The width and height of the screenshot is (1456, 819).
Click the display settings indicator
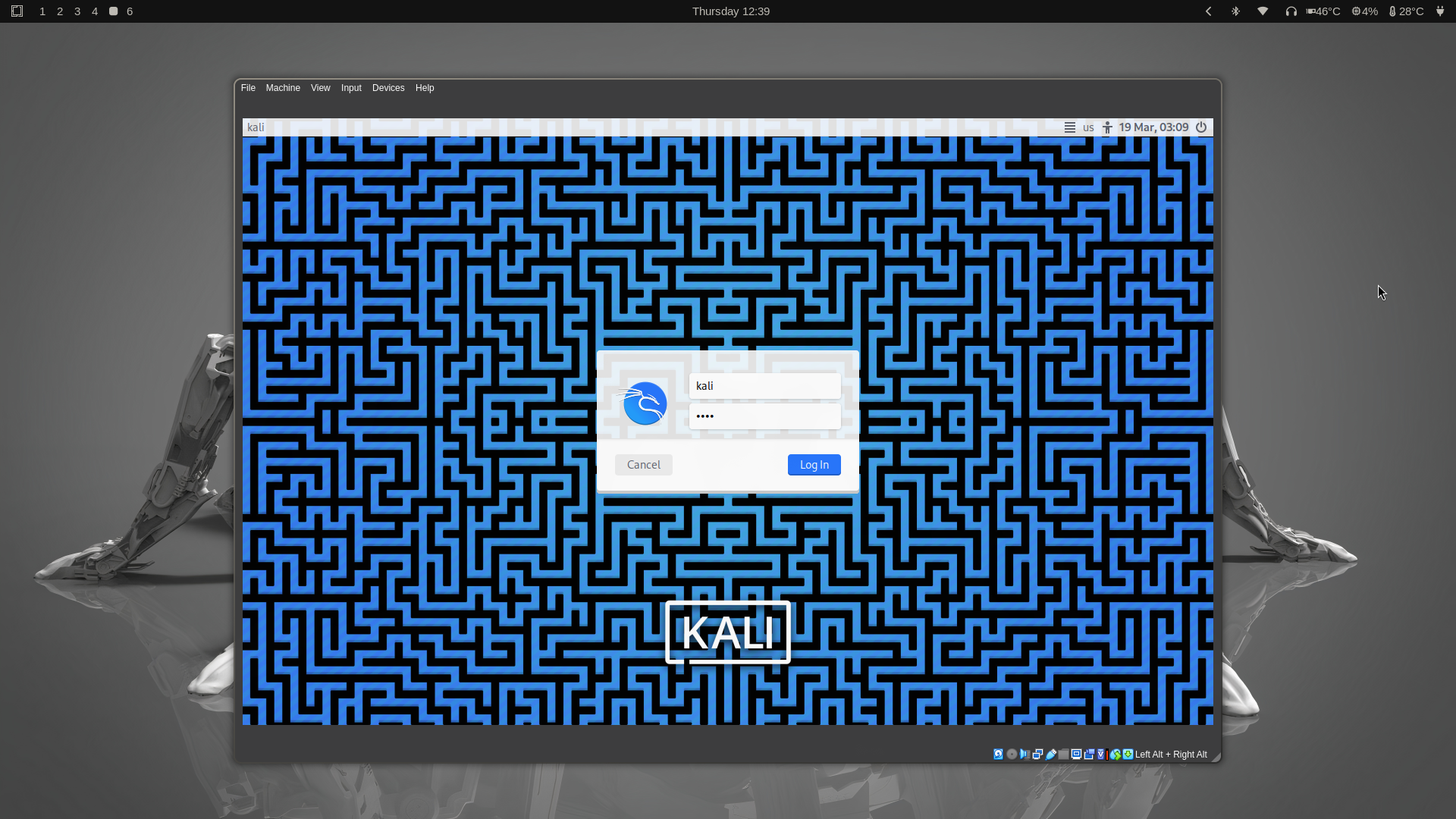[1077, 754]
